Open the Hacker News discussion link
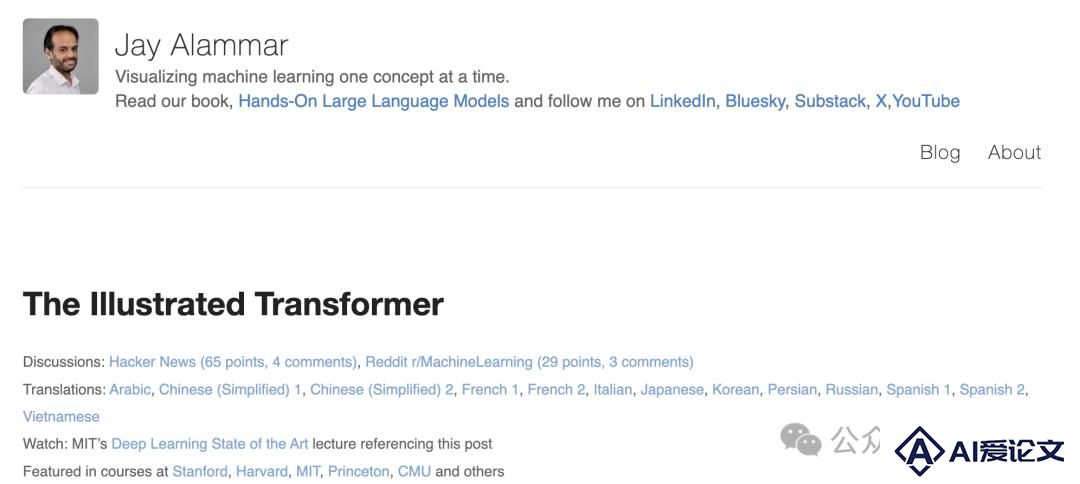Image resolution: width=1080 pixels, height=484 pixels. click(x=233, y=362)
